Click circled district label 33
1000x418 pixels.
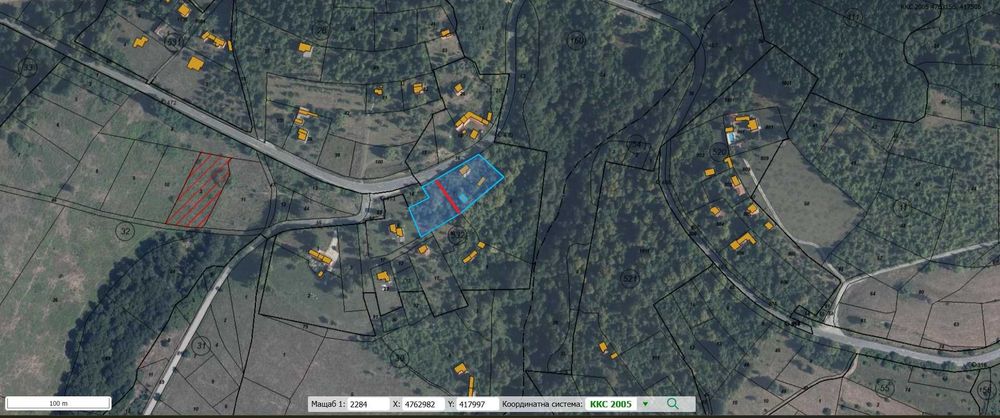[x=29, y=68]
